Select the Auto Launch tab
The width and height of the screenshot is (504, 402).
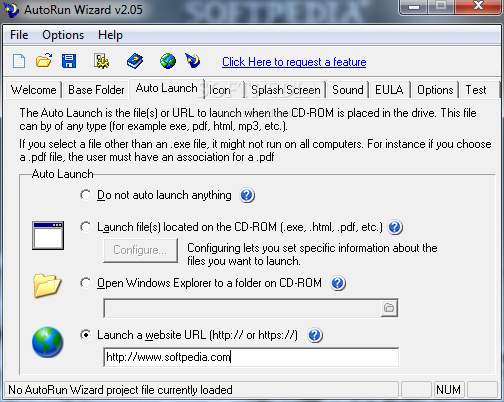(x=166, y=88)
